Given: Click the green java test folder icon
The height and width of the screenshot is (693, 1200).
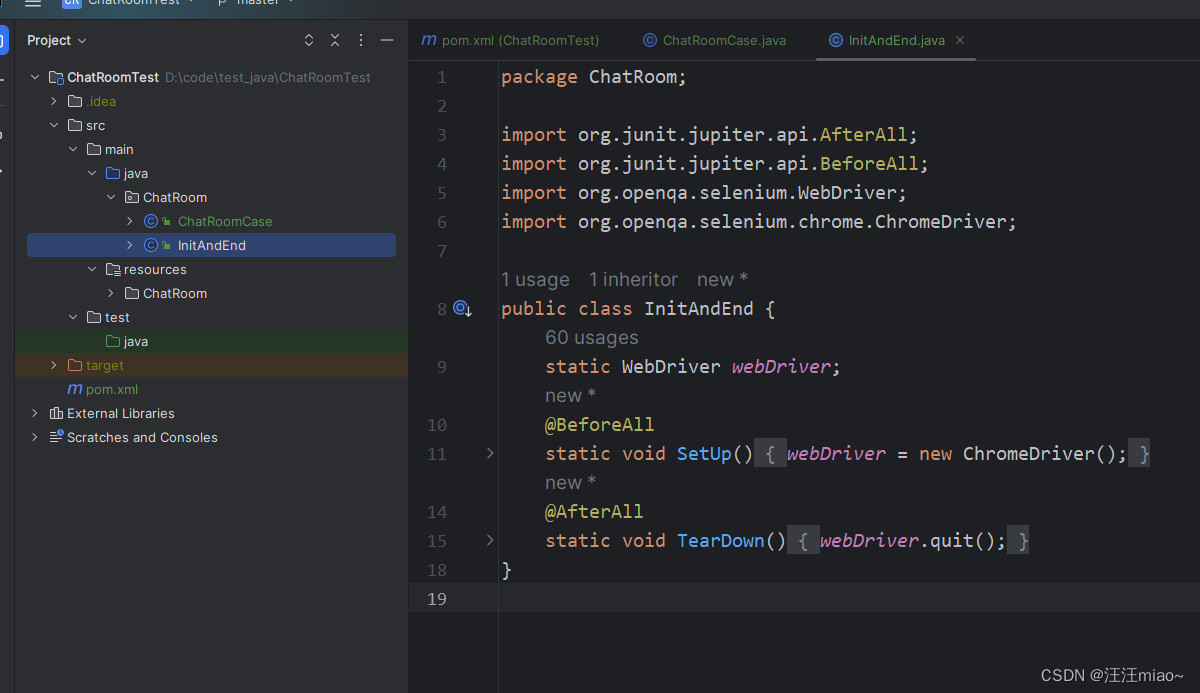Looking at the screenshot, I should 113,341.
